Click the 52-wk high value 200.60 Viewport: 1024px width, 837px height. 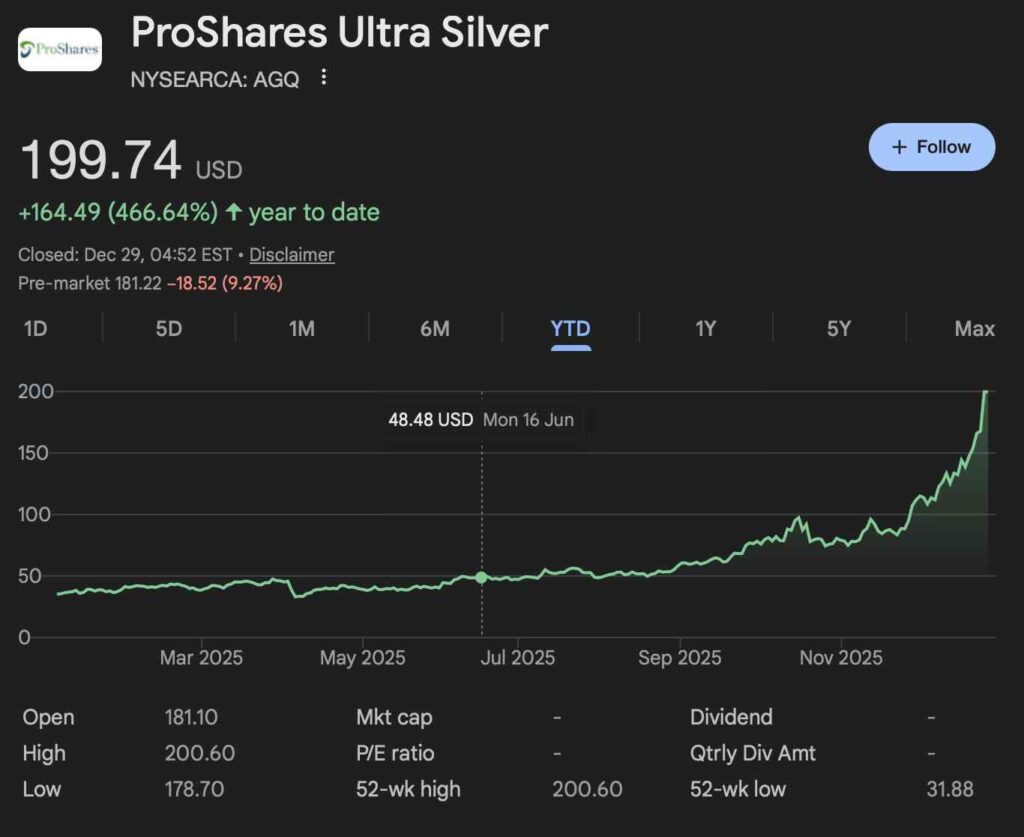pos(587,789)
